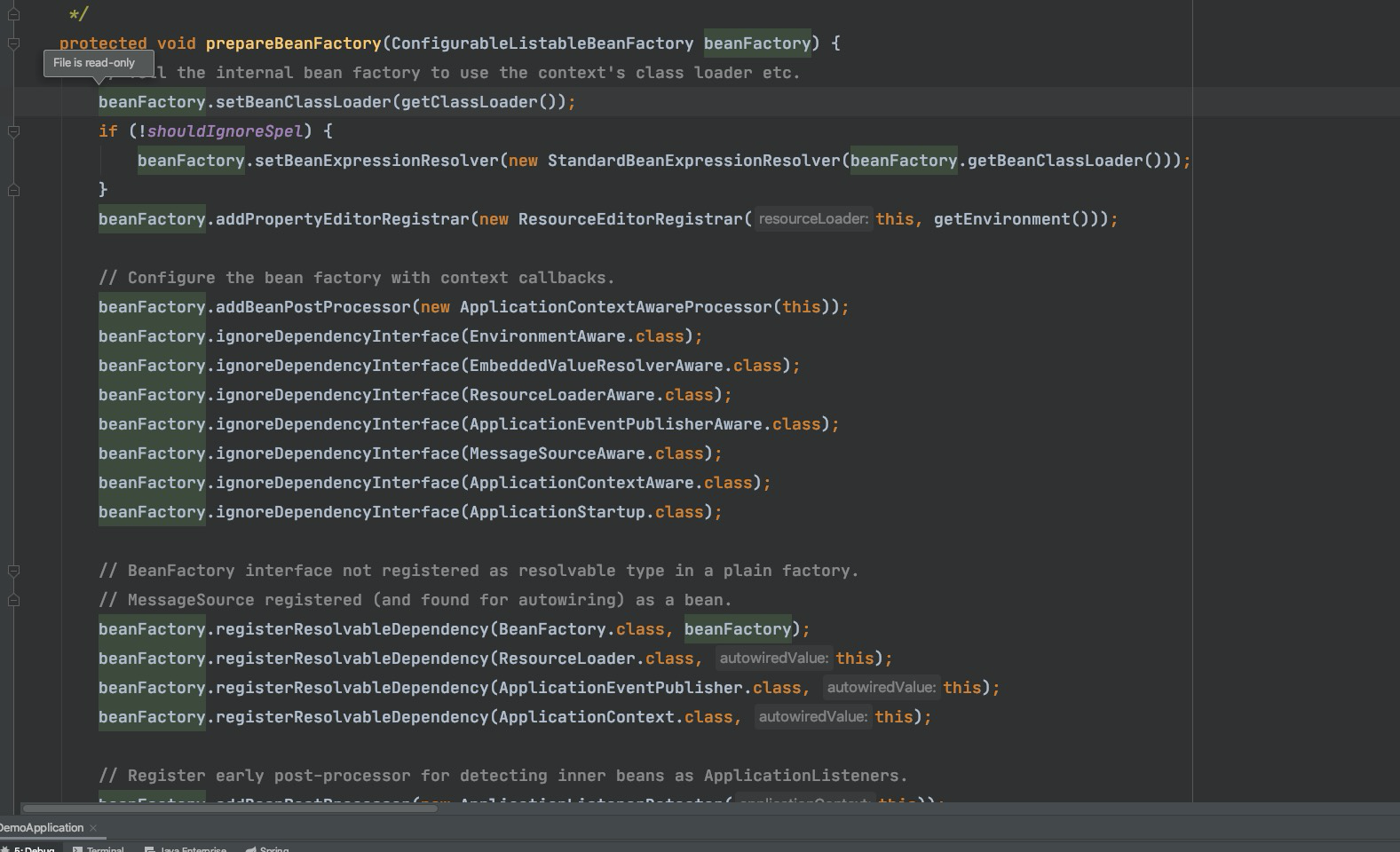Click ResourceLoader.class in registerResolvableDependency
This screenshot has width=1400, height=852.
pyautogui.click(x=597, y=659)
